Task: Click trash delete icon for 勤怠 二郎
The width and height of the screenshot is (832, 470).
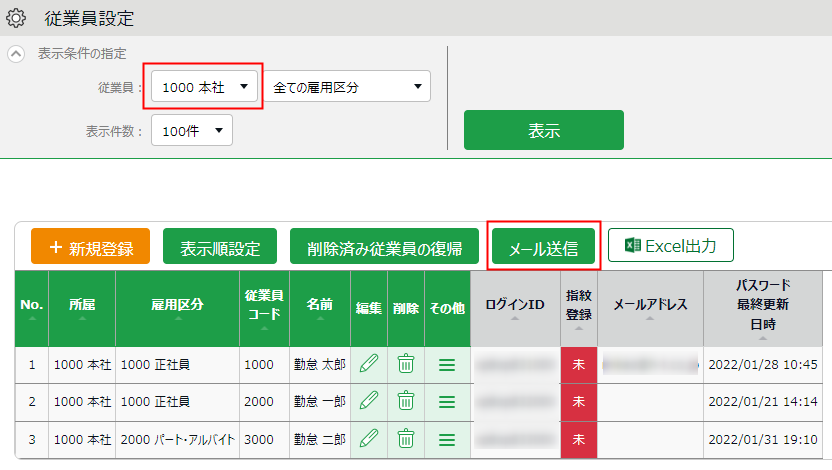Action: 406,438
